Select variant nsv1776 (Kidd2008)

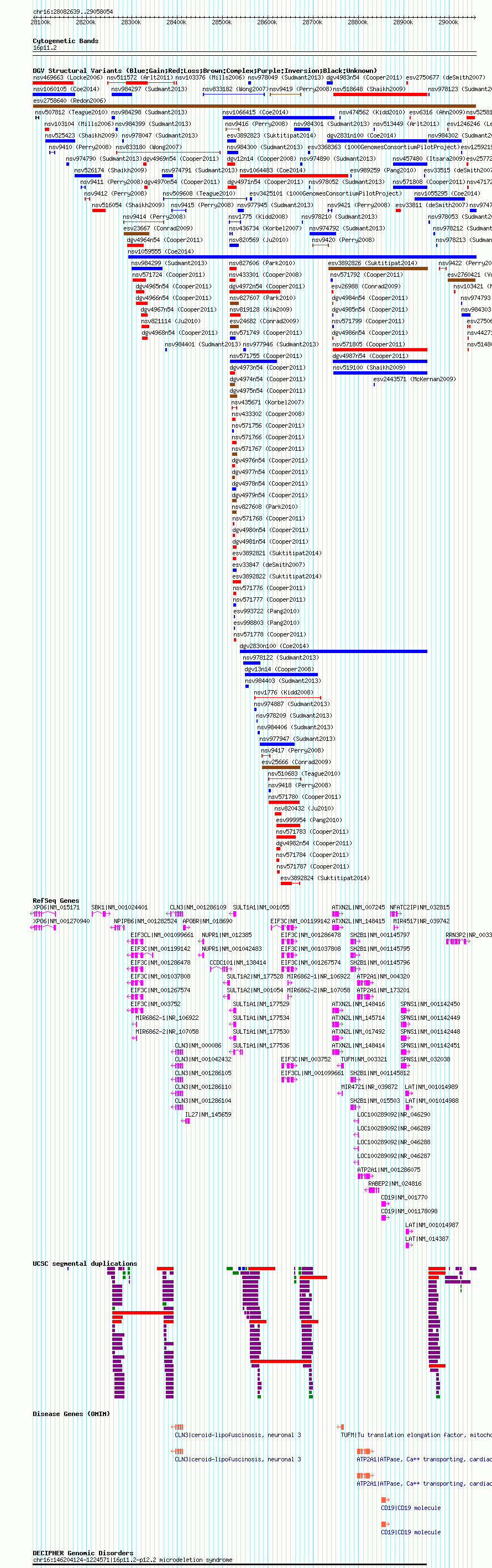pos(284,692)
